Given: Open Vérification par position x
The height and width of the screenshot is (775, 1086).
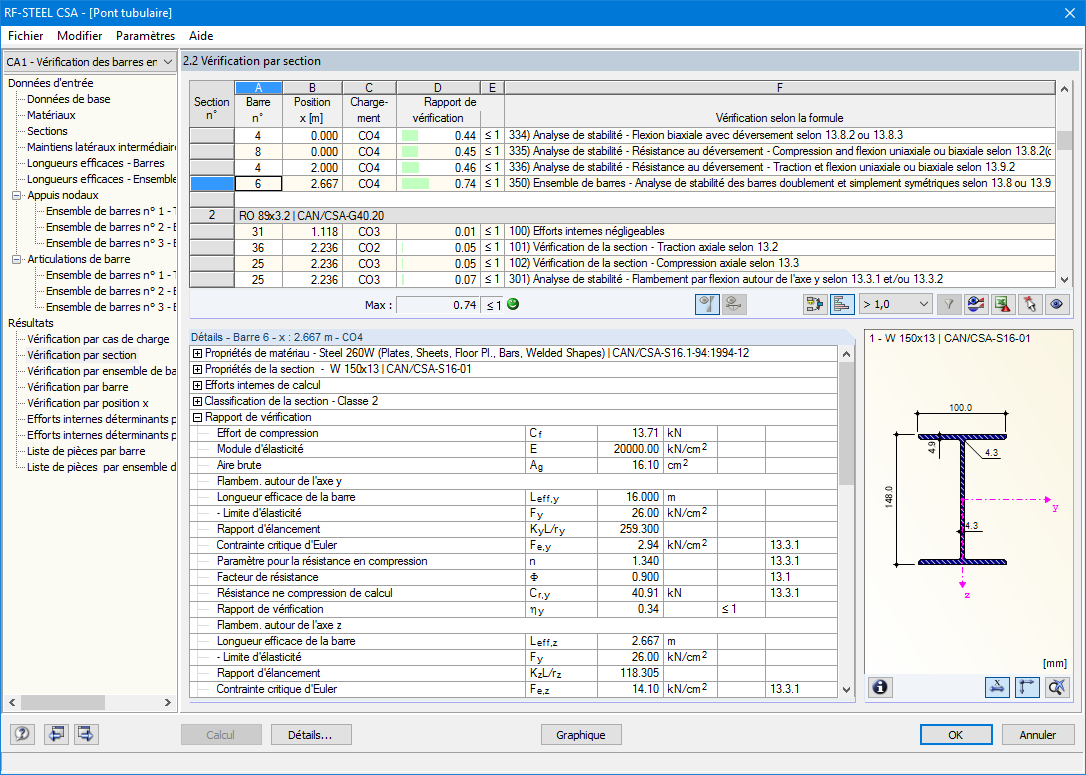Looking at the screenshot, I should coord(88,402).
